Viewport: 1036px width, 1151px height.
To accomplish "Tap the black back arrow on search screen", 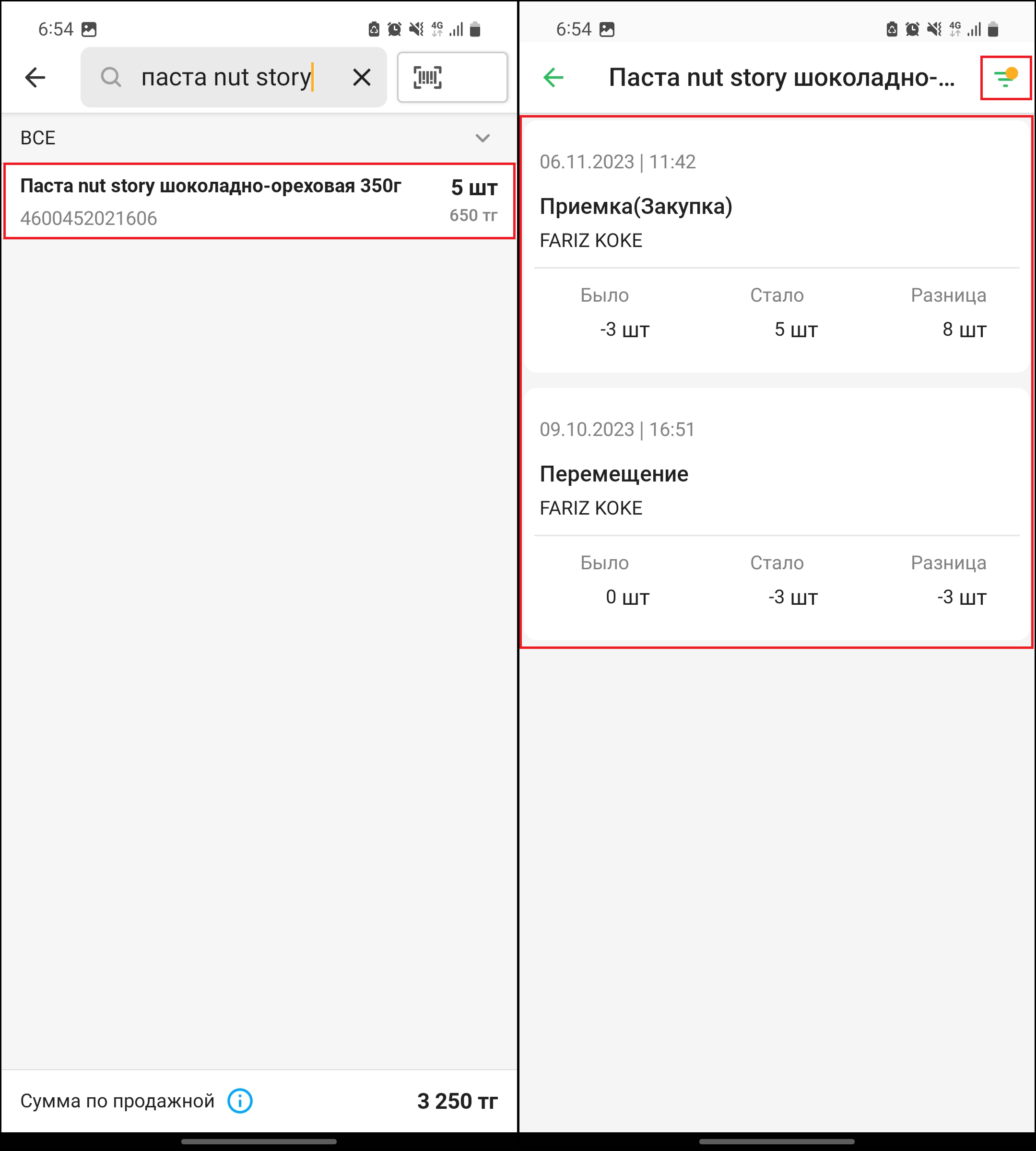I will point(35,77).
